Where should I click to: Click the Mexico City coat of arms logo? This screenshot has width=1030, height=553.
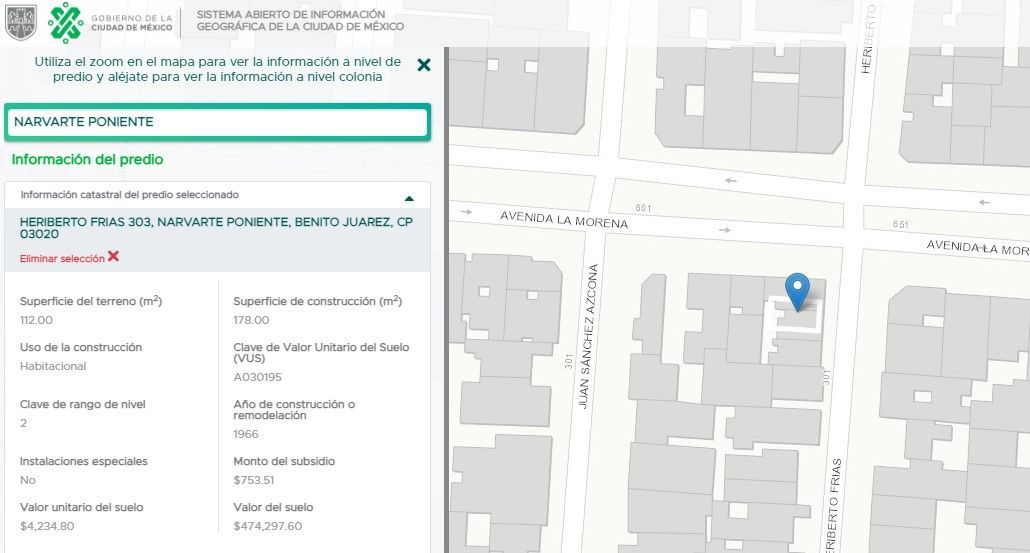pyautogui.click(x=21, y=22)
